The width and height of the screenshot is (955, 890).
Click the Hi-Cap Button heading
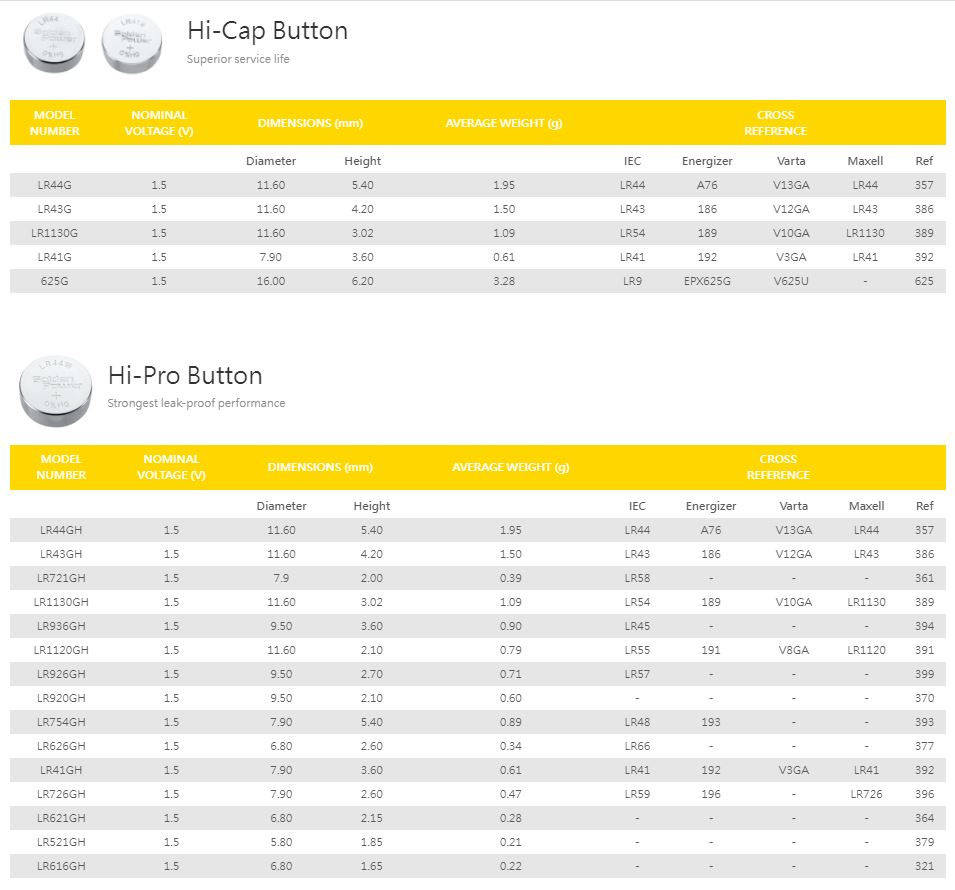[267, 31]
